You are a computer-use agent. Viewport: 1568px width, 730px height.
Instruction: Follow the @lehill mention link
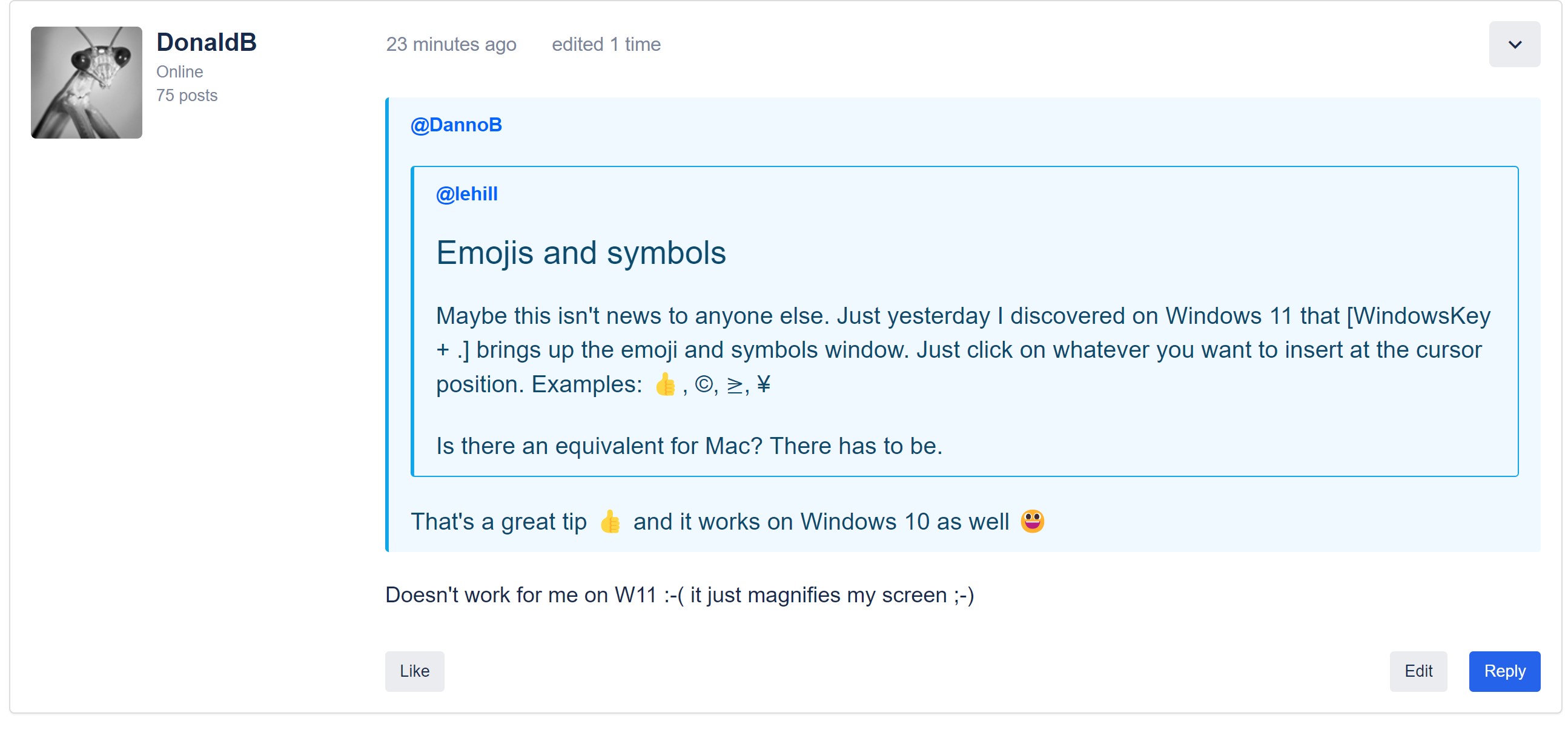tap(466, 194)
